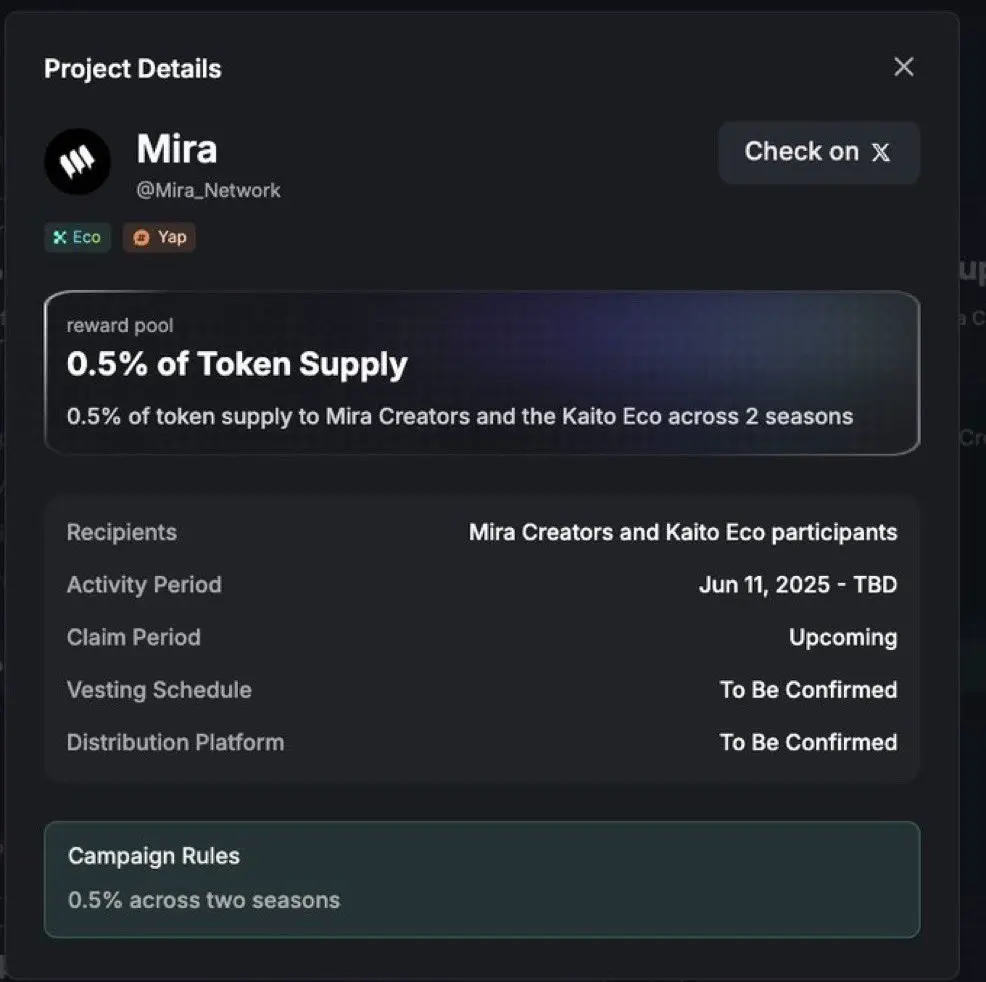Click the 0.5% across two seasons text
This screenshot has height=982, width=986.
204,900
